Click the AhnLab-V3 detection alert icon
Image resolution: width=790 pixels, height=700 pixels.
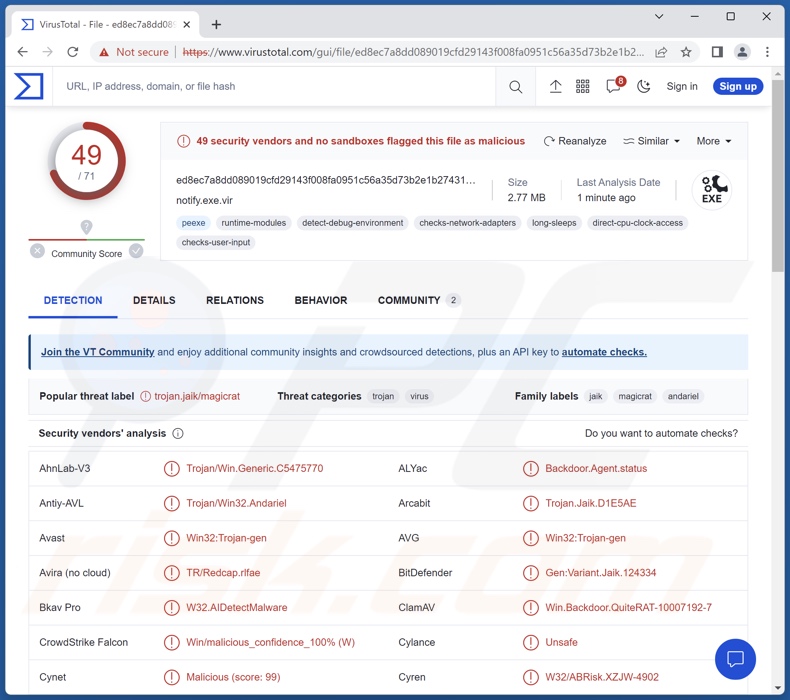tap(172, 469)
